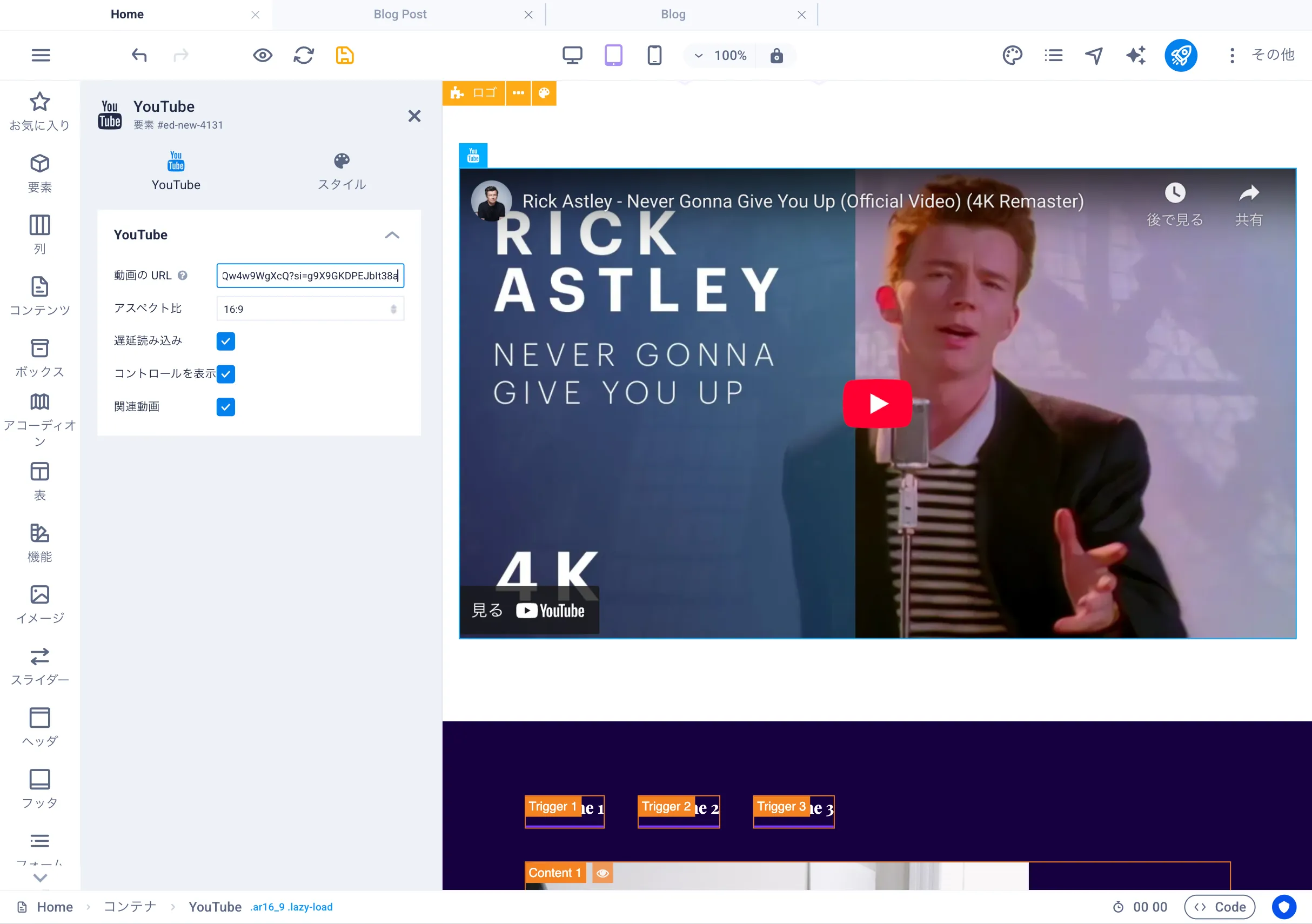Click the Trigger 2 tab label

(666, 806)
